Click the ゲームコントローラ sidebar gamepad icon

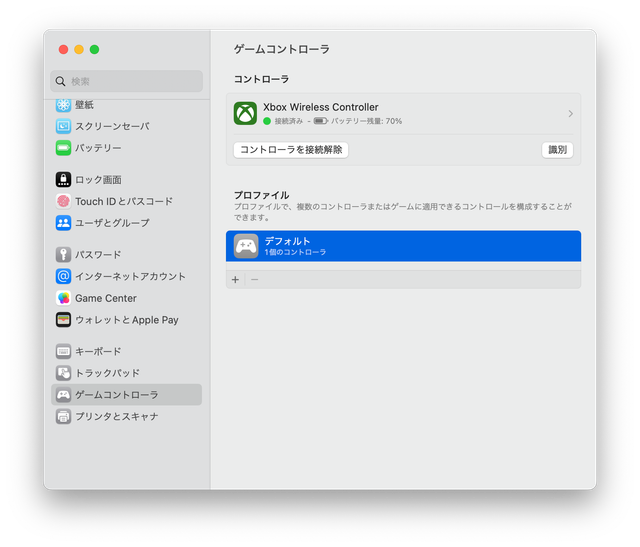pyautogui.click(x=63, y=395)
